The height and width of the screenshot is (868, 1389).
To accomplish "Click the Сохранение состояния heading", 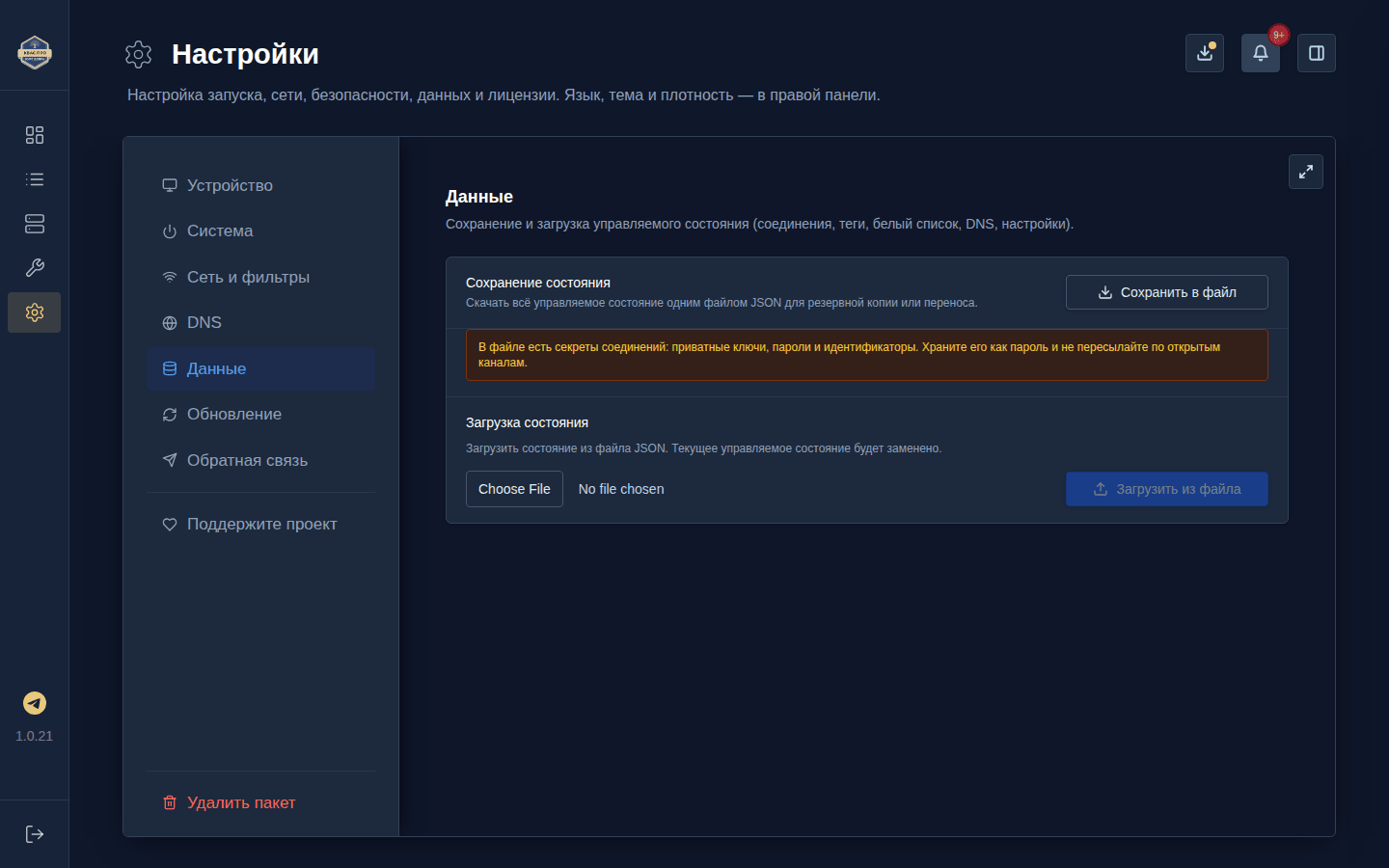I will click(538, 283).
